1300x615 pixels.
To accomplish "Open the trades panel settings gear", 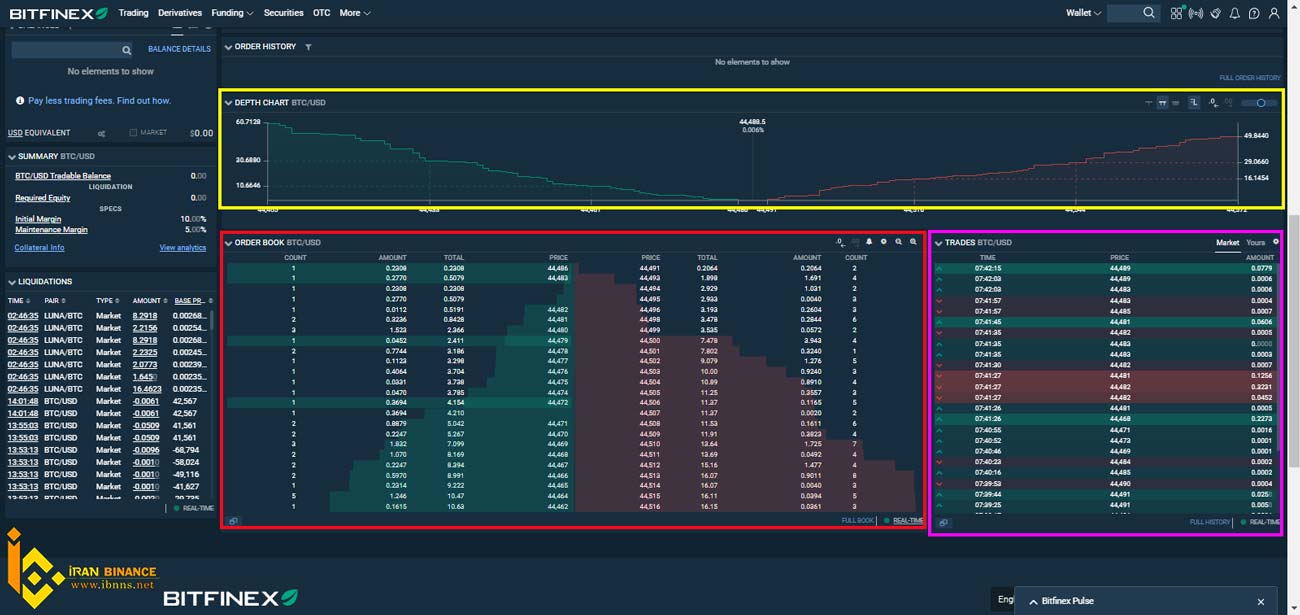I will pyautogui.click(x=1276, y=242).
